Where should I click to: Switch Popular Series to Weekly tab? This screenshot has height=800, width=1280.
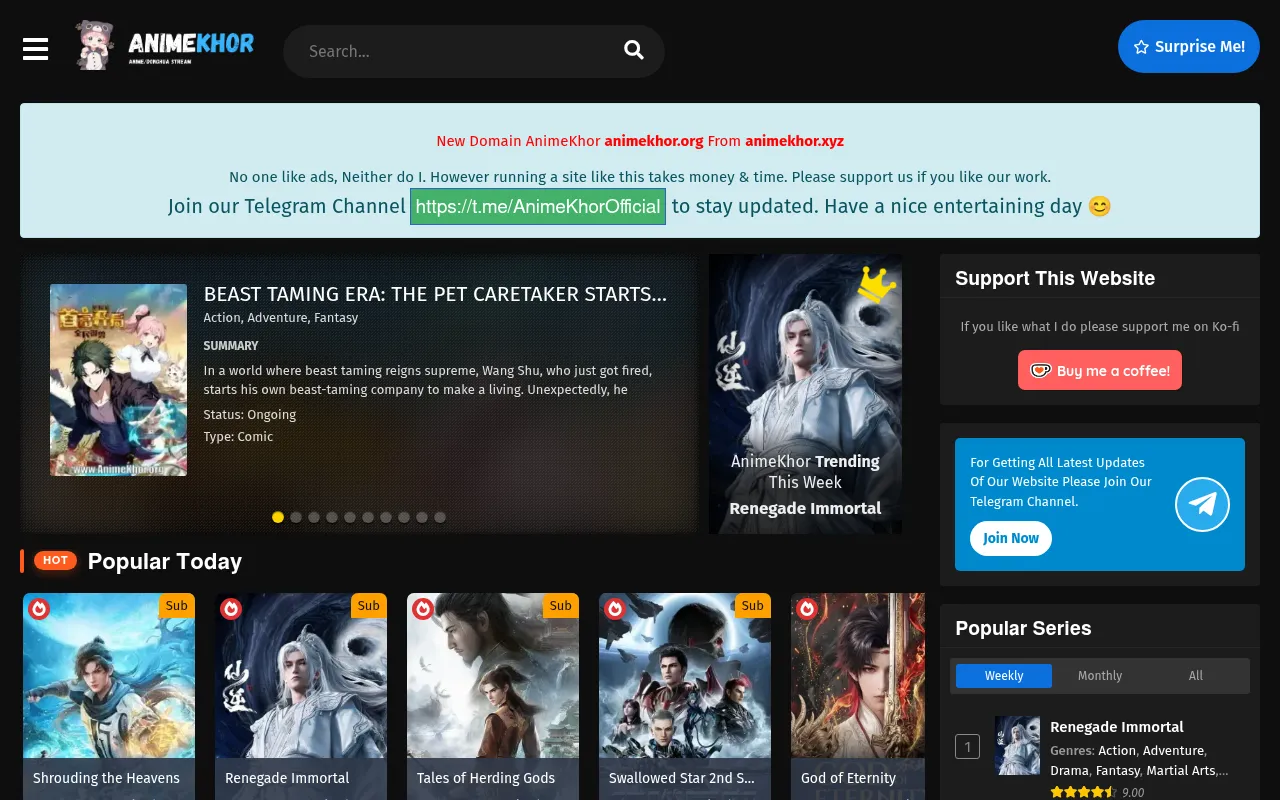(x=1004, y=676)
